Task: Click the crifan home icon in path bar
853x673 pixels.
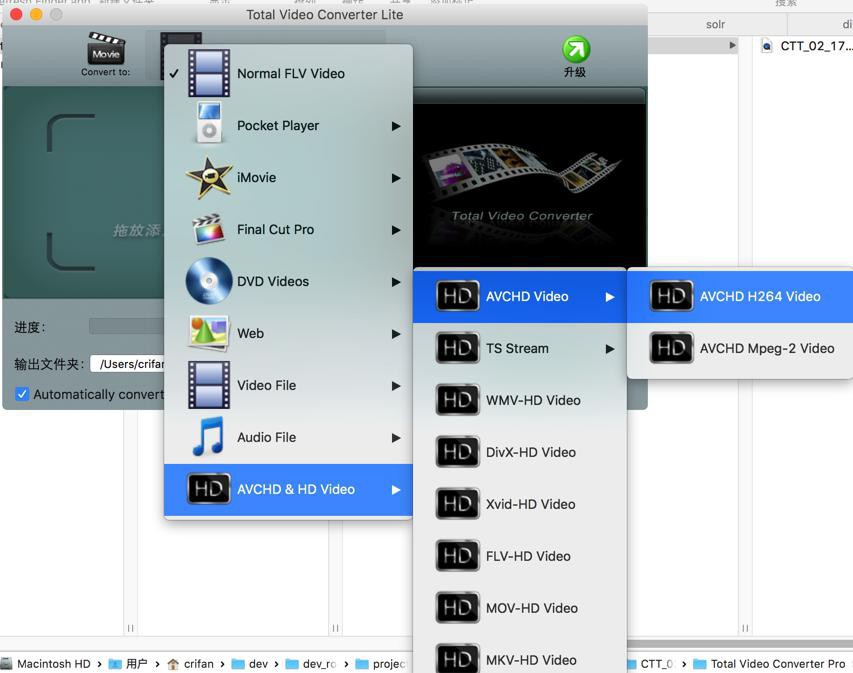Action: pyautogui.click(x=173, y=664)
